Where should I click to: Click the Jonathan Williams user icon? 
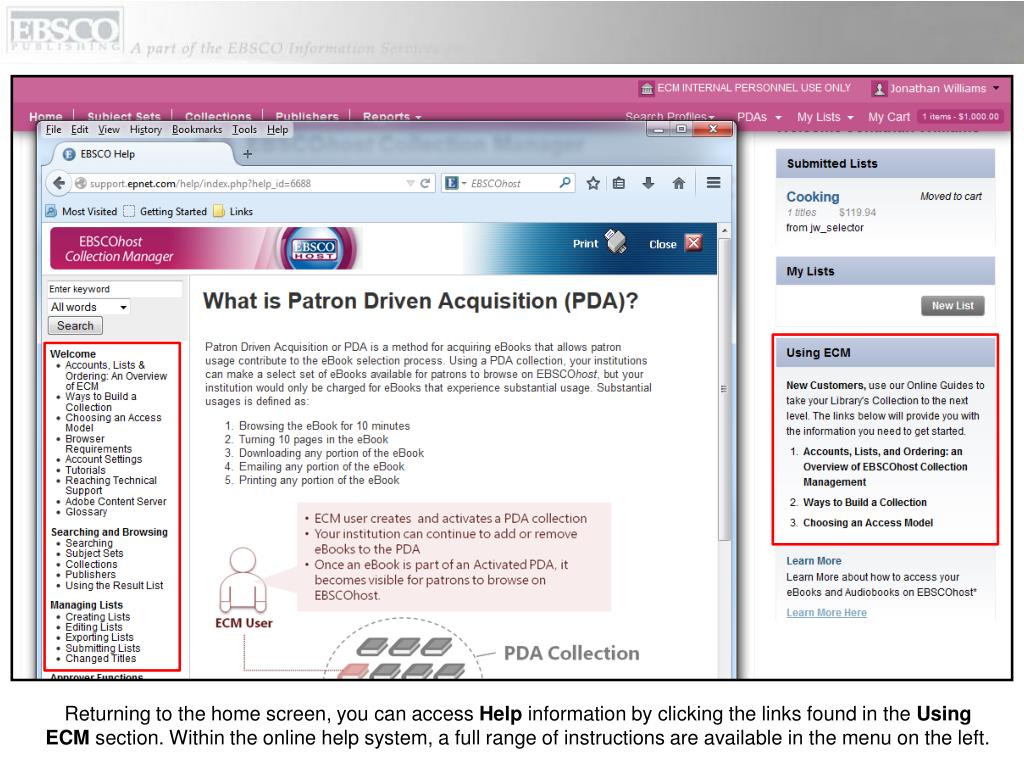[879, 89]
